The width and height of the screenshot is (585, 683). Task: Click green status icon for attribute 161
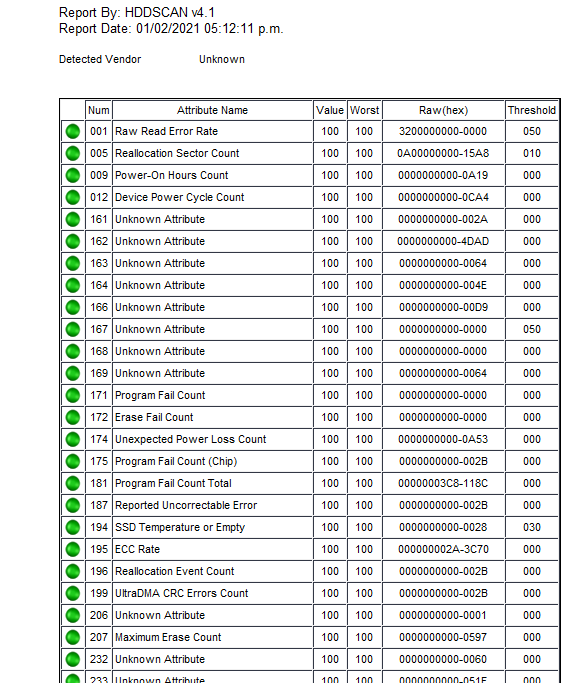[x=73, y=220]
